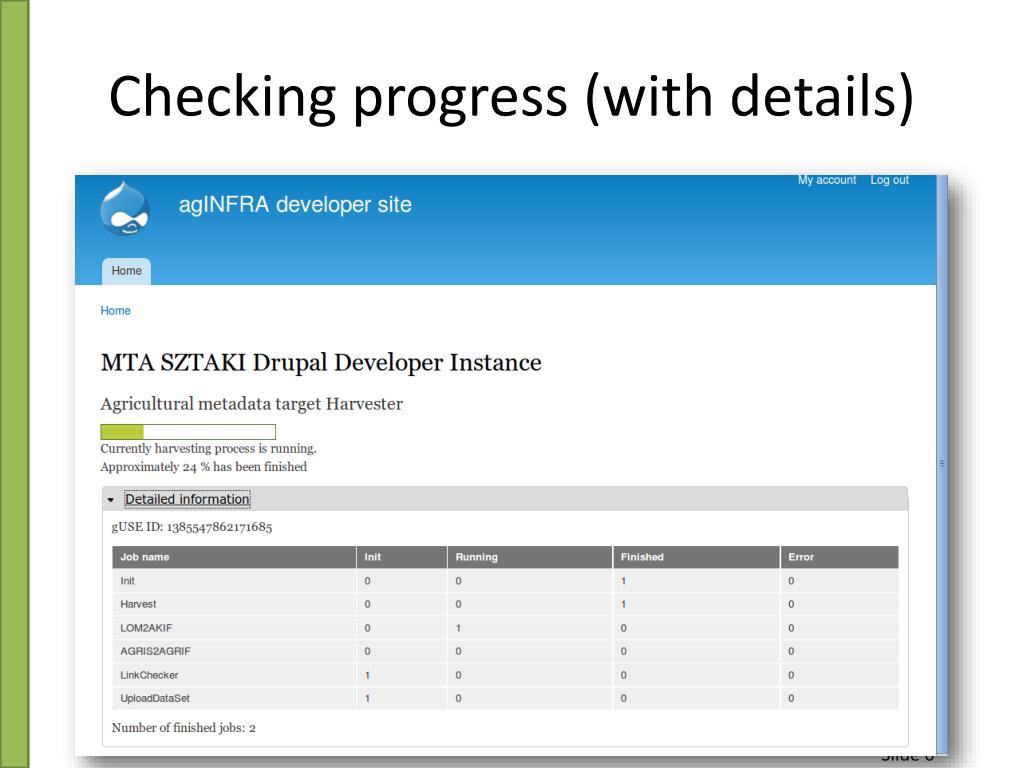Select the AGRIS2AGRIF job row name
The width and height of the screenshot is (1024, 768).
click(155, 652)
